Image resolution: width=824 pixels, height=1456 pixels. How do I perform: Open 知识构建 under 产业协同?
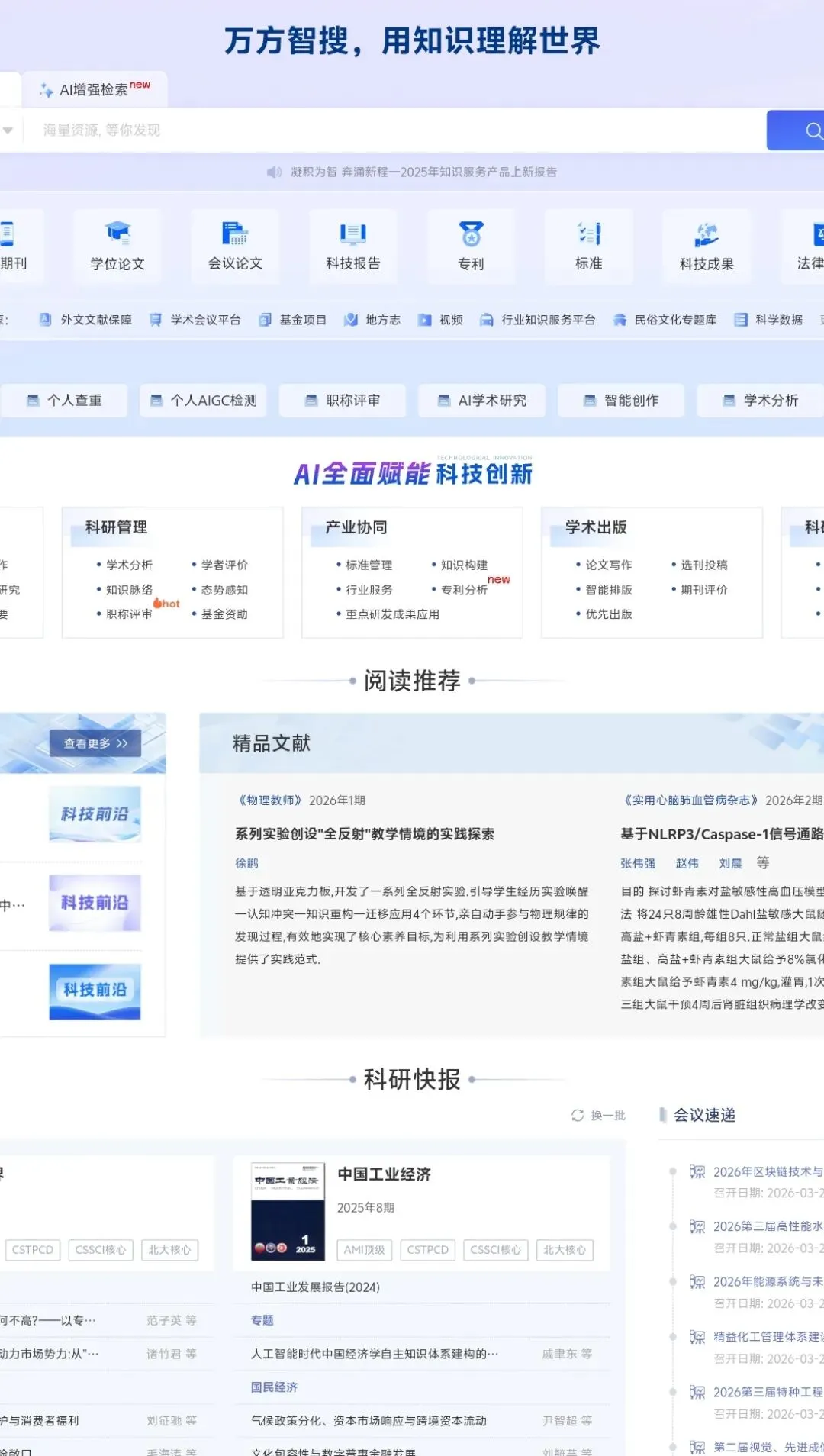point(464,565)
